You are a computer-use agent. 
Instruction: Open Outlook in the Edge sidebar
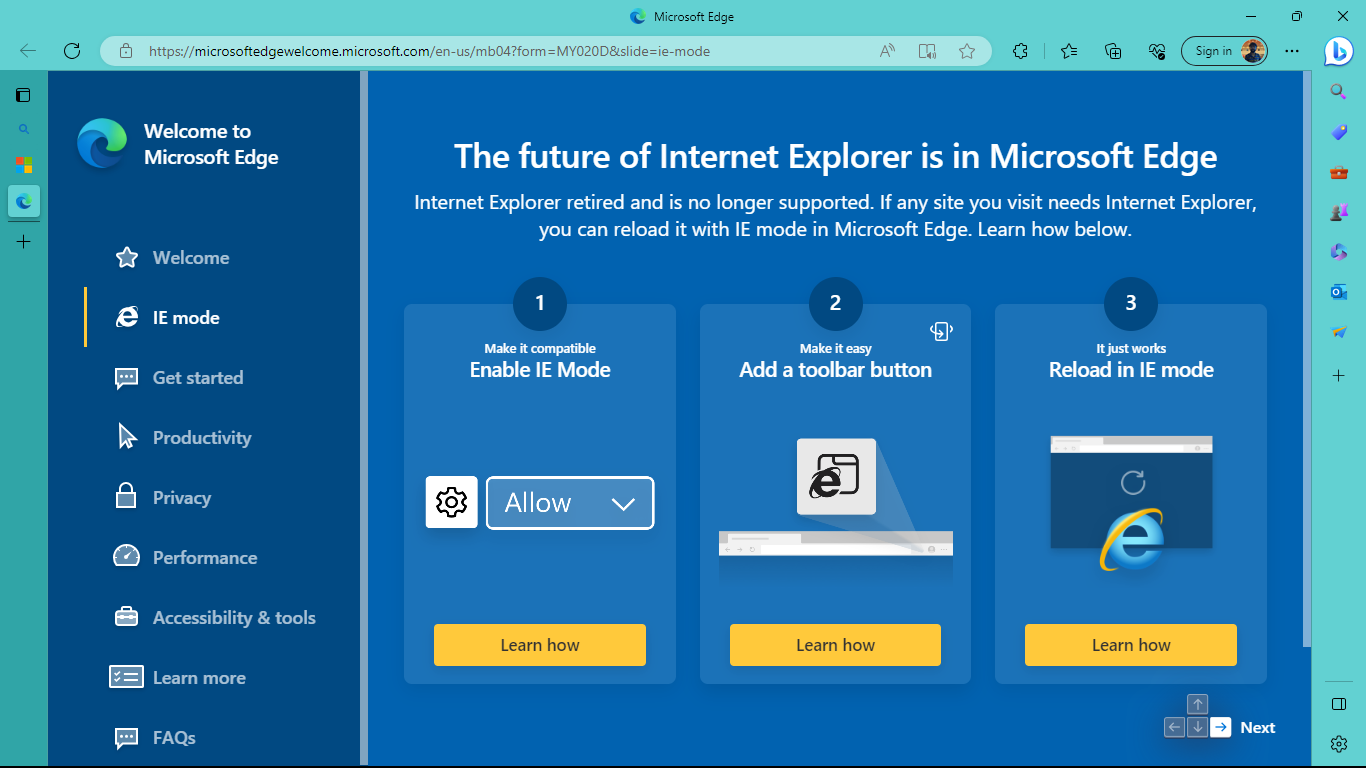tap(1339, 292)
